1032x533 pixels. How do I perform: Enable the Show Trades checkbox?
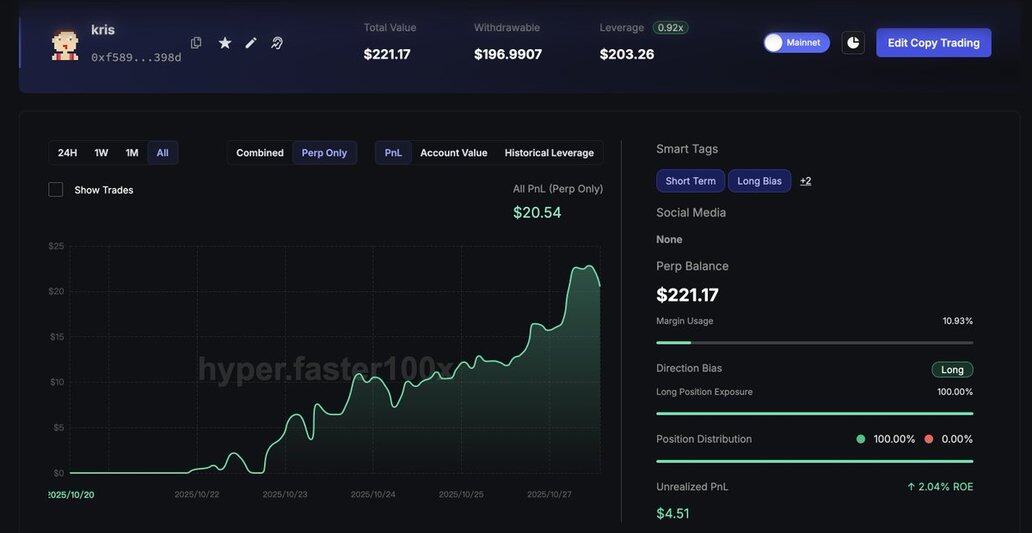[x=56, y=190]
